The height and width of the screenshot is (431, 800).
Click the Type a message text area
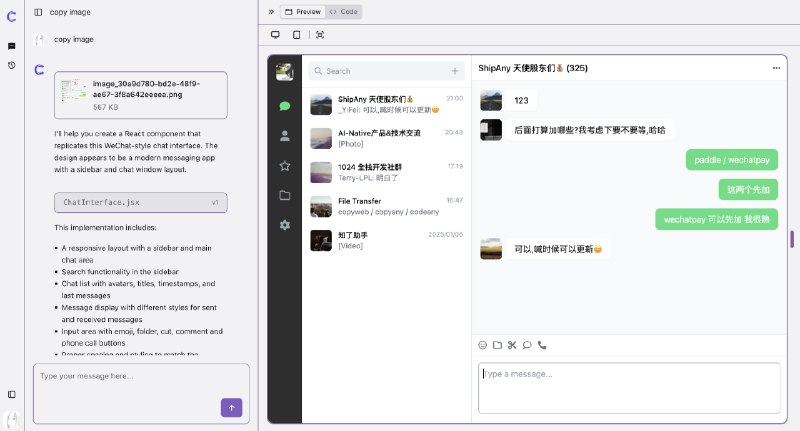pyautogui.click(x=629, y=388)
